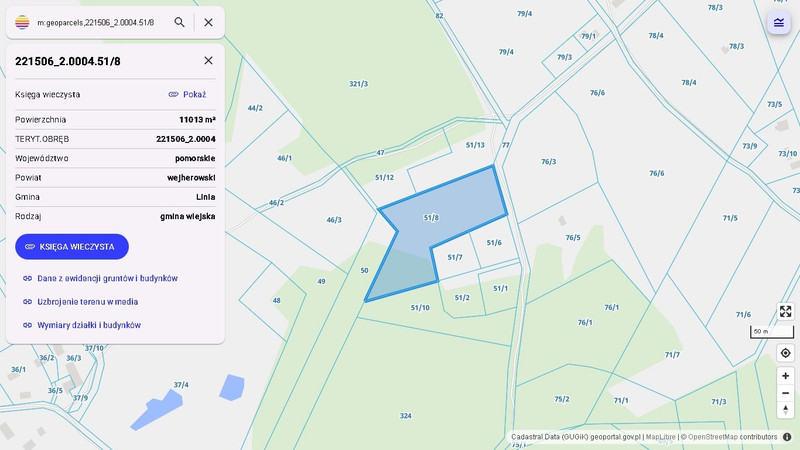Click the rainbow app logo
Viewport: 800px width, 450px height.
coord(22,22)
